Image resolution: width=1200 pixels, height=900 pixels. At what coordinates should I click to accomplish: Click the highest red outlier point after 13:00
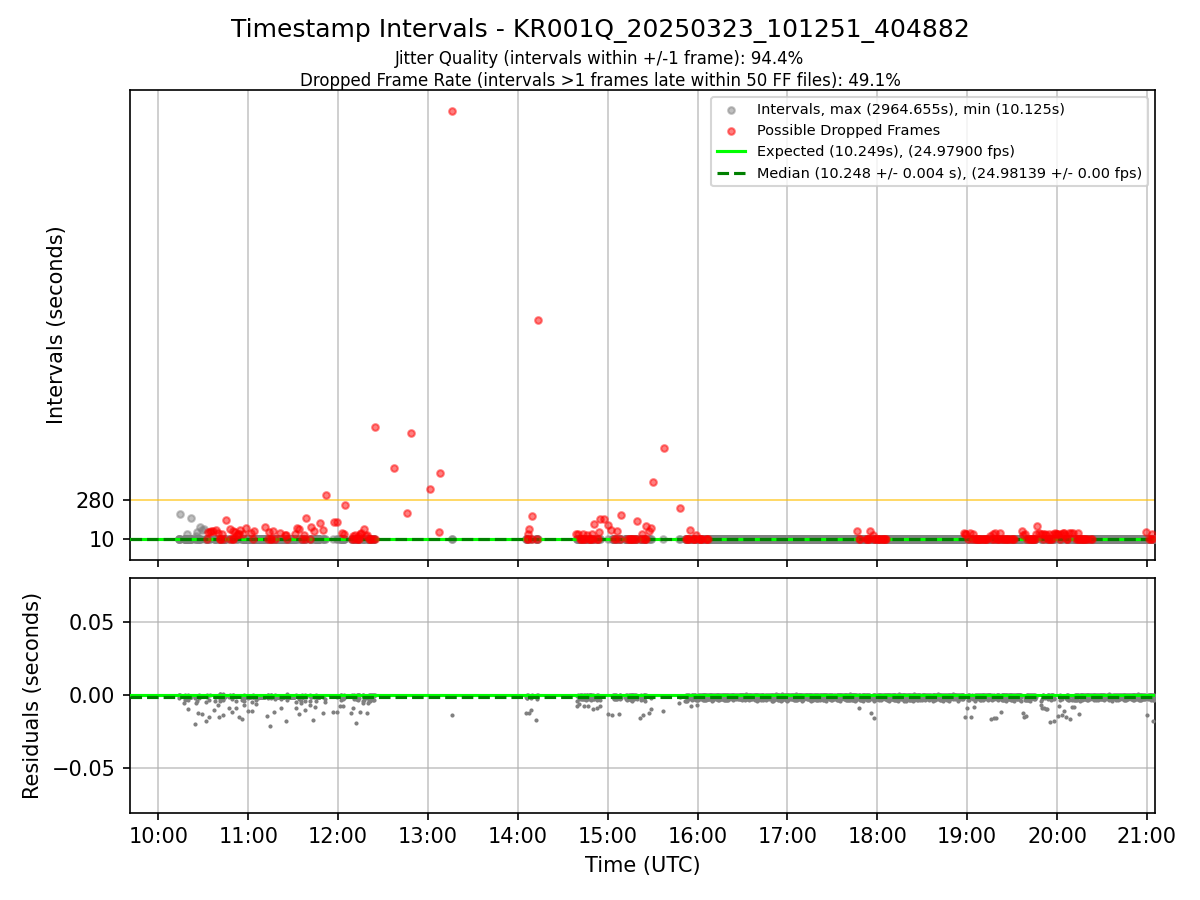(x=453, y=111)
